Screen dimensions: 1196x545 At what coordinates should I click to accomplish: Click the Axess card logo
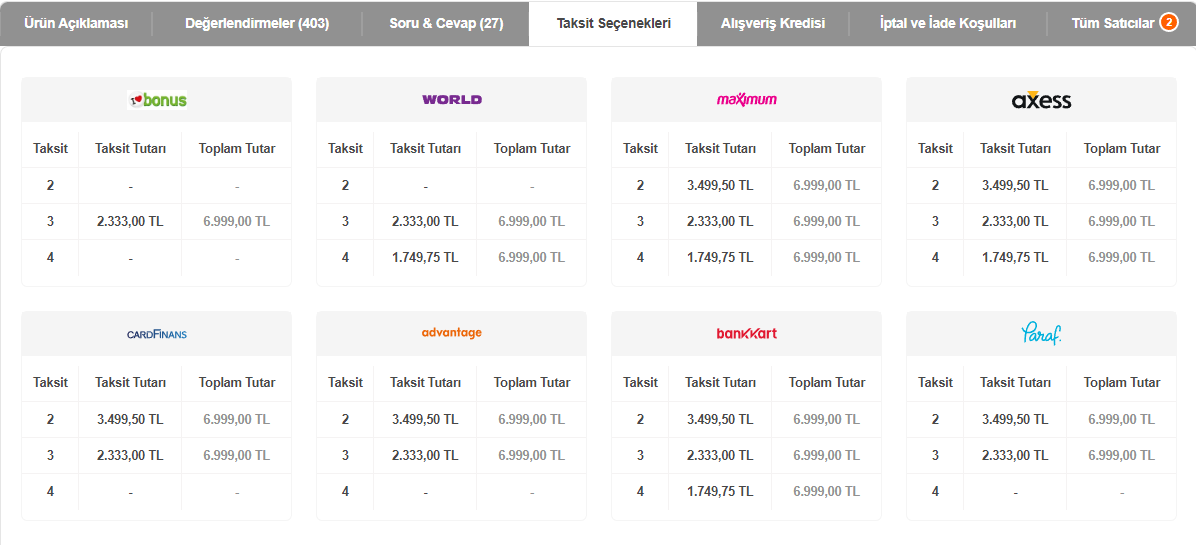click(x=1041, y=100)
